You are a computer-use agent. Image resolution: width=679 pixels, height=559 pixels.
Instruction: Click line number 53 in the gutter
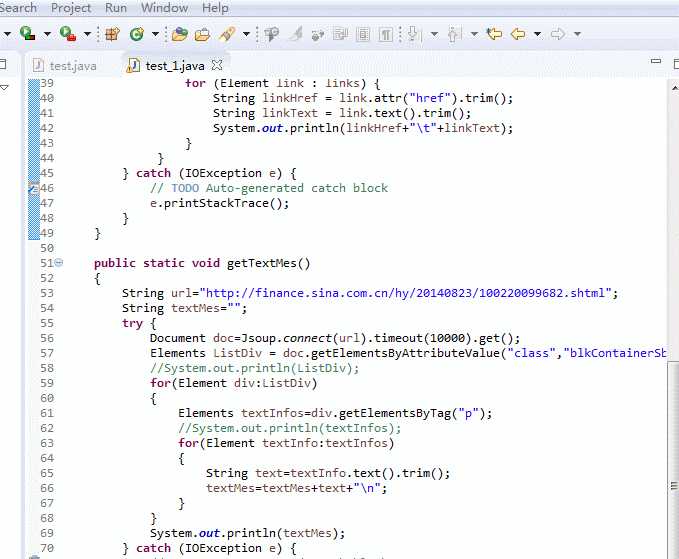tap(47, 293)
